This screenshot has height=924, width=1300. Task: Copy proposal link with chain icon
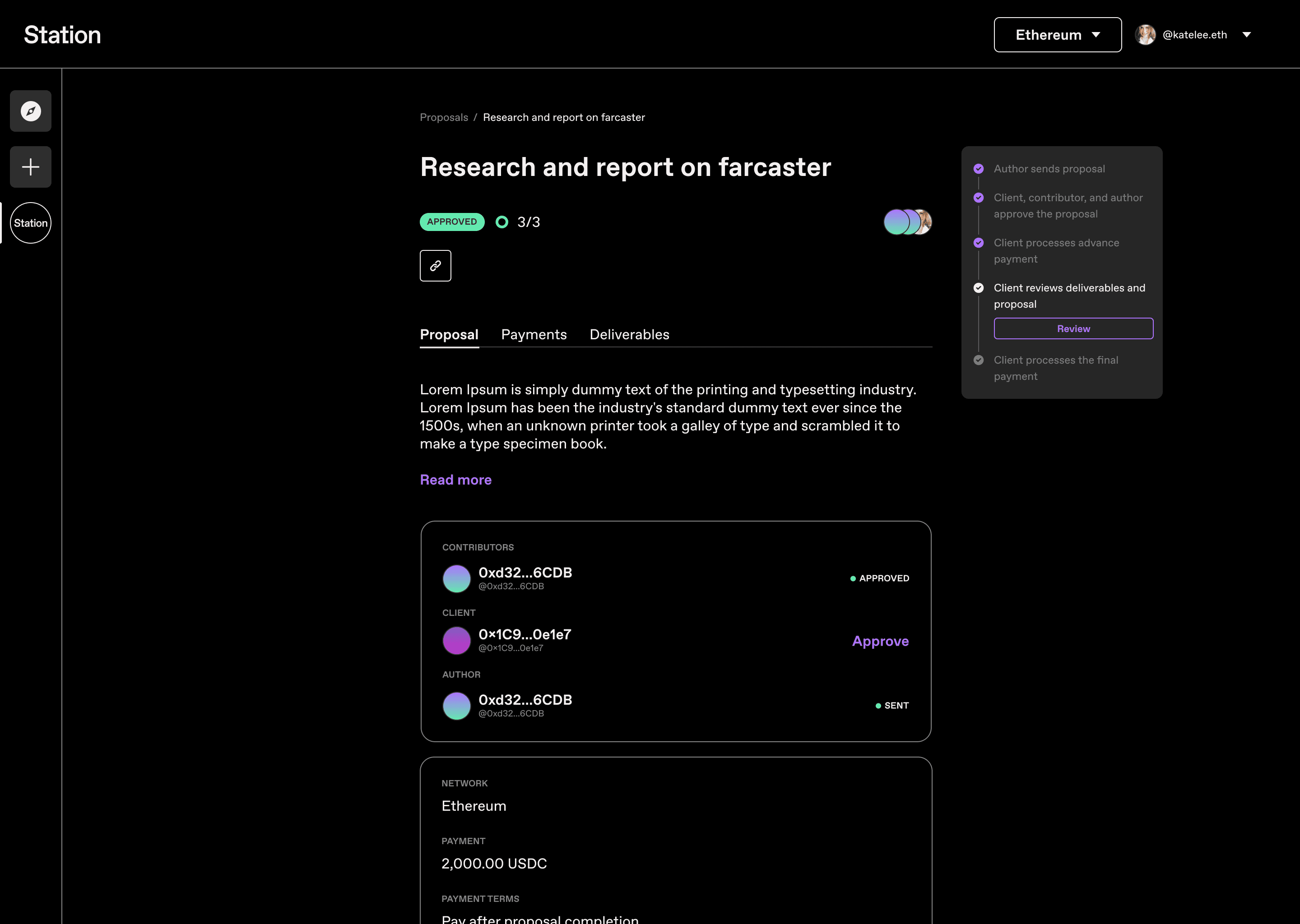coord(436,266)
